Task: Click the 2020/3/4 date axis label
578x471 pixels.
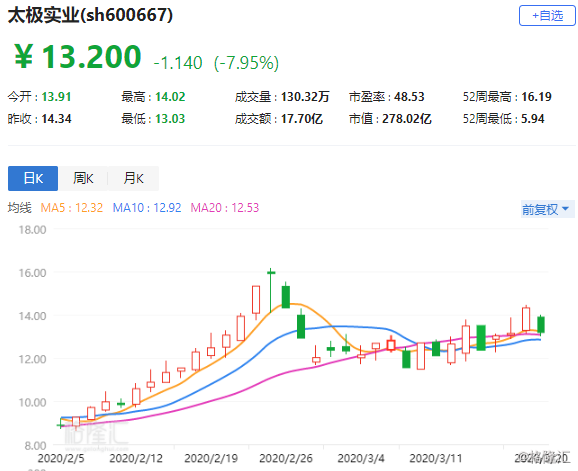Action: [361, 458]
